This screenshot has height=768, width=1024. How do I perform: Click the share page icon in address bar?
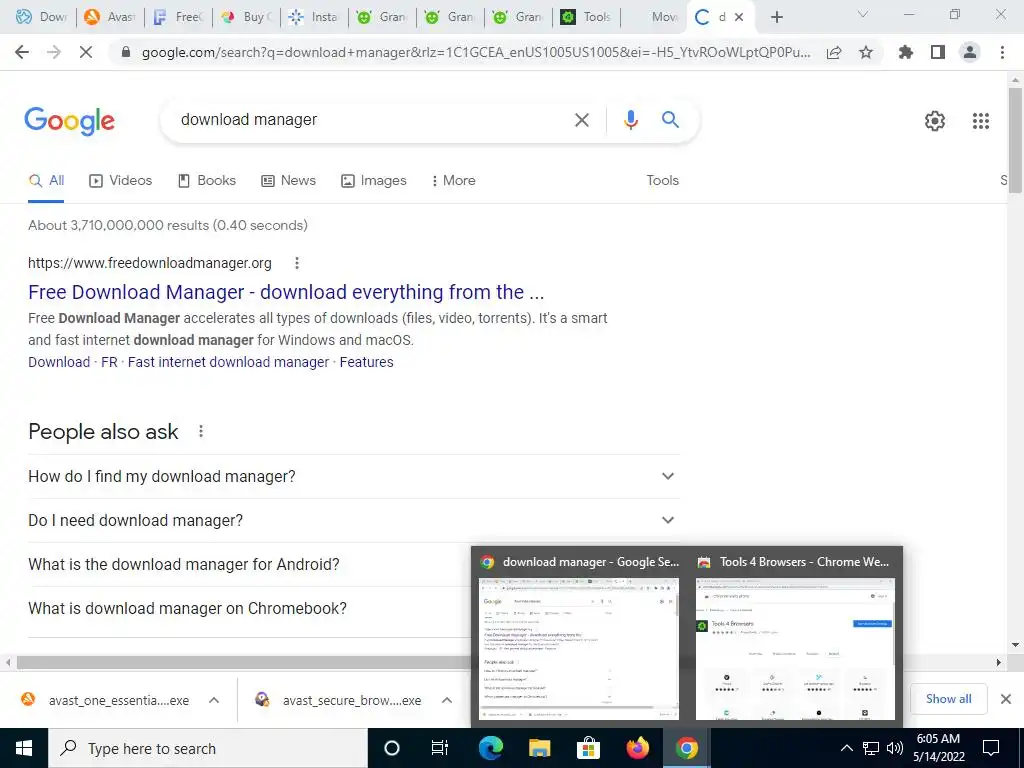(834, 52)
